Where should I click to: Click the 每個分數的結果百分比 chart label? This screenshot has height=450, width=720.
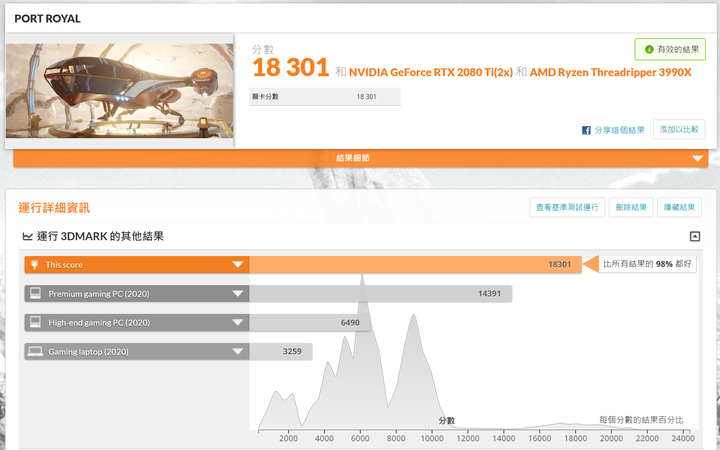pyautogui.click(x=641, y=420)
